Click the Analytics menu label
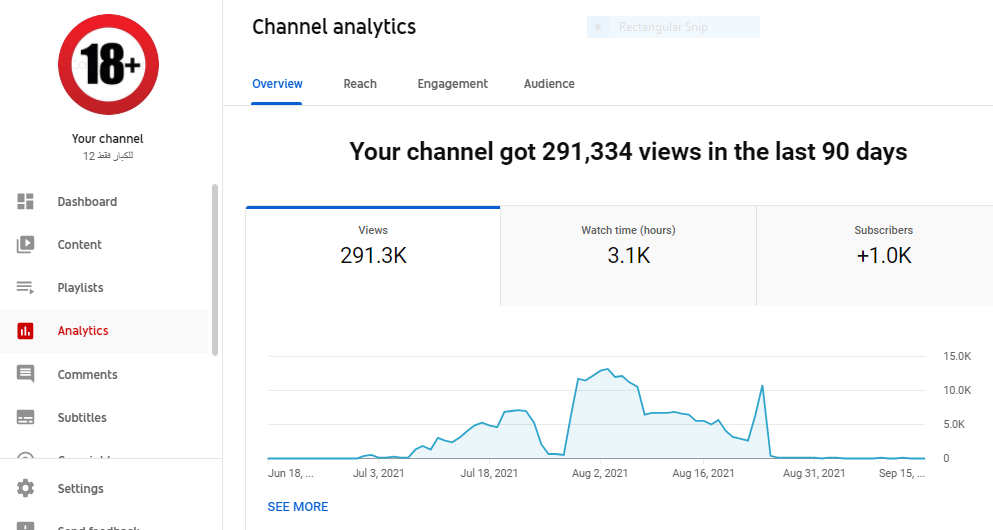The height and width of the screenshot is (530, 993). (x=83, y=331)
